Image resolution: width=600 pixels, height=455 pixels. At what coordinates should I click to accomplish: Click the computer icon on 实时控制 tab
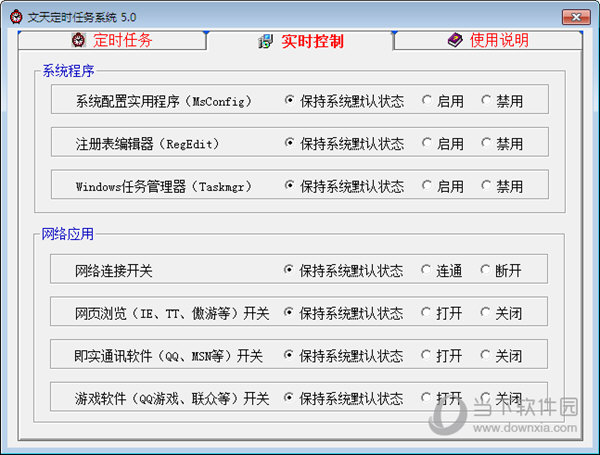click(265, 41)
